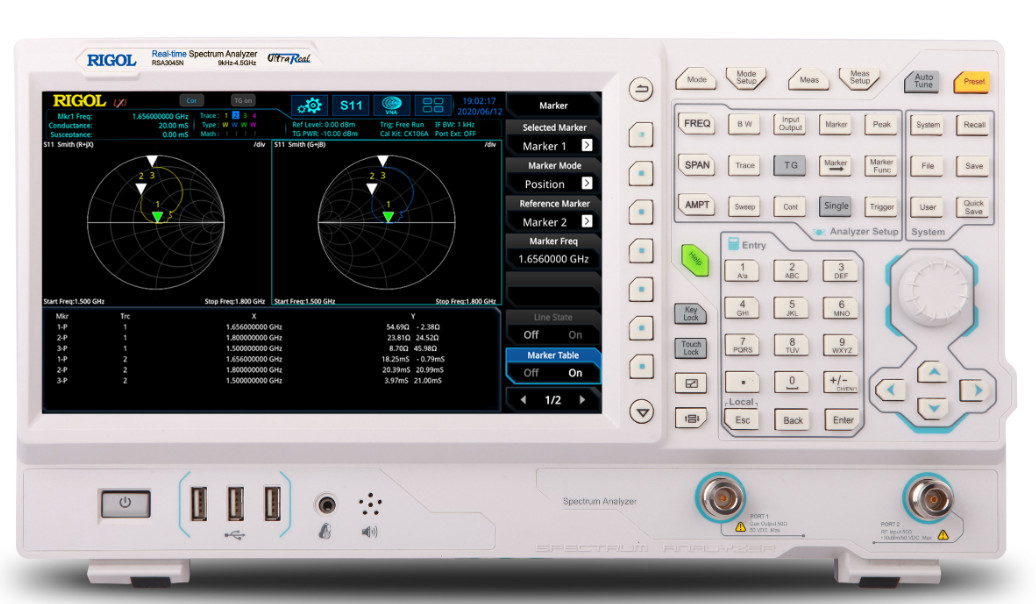
Task: Hit the green Help key
Action: coord(694,260)
